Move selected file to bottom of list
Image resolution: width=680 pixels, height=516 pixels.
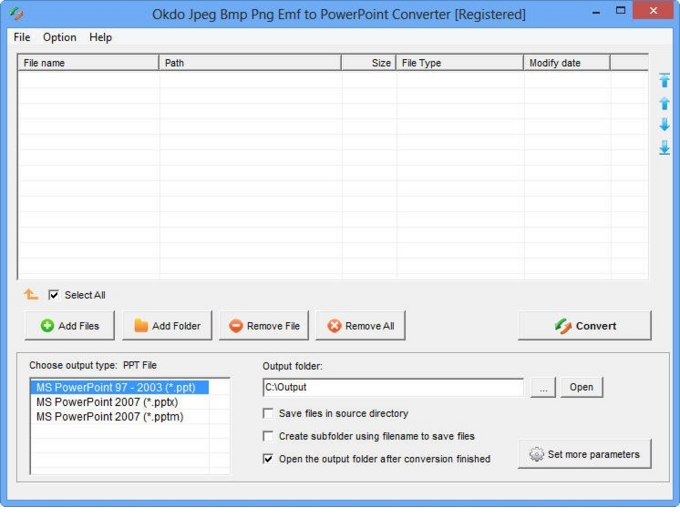pos(664,147)
